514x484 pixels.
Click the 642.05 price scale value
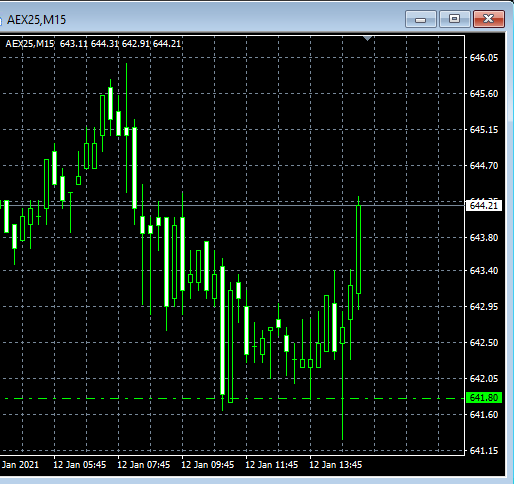(484, 379)
